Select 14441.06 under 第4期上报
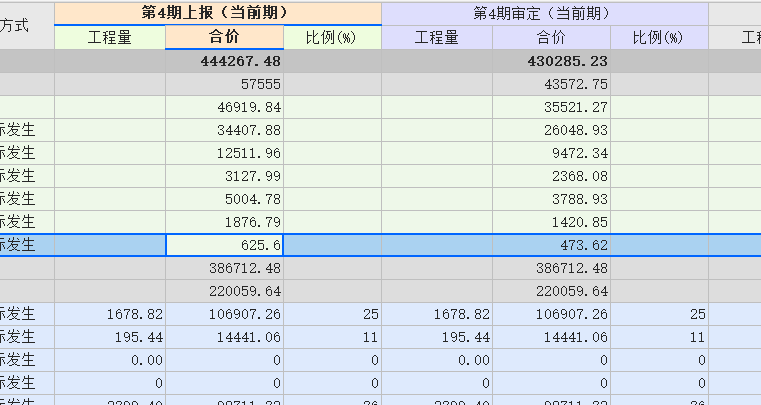Viewport: 761px width, 405px height. tap(224, 337)
